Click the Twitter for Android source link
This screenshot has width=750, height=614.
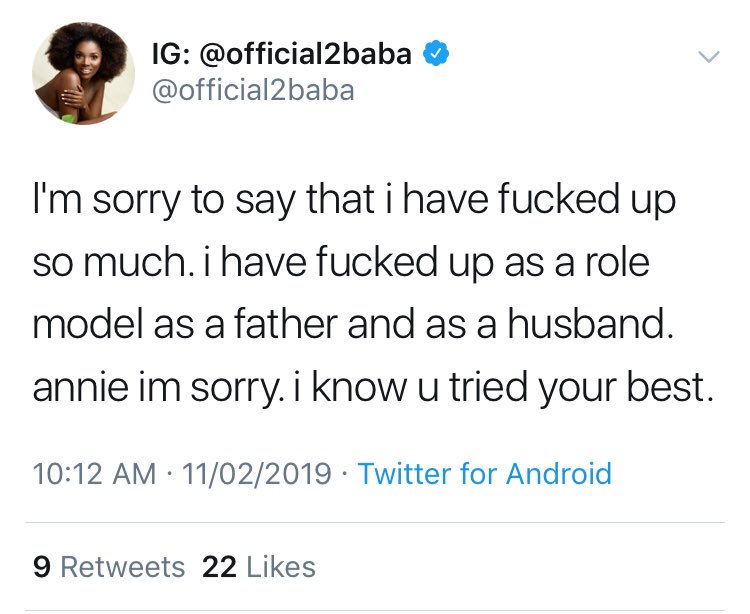tap(484, 473)
